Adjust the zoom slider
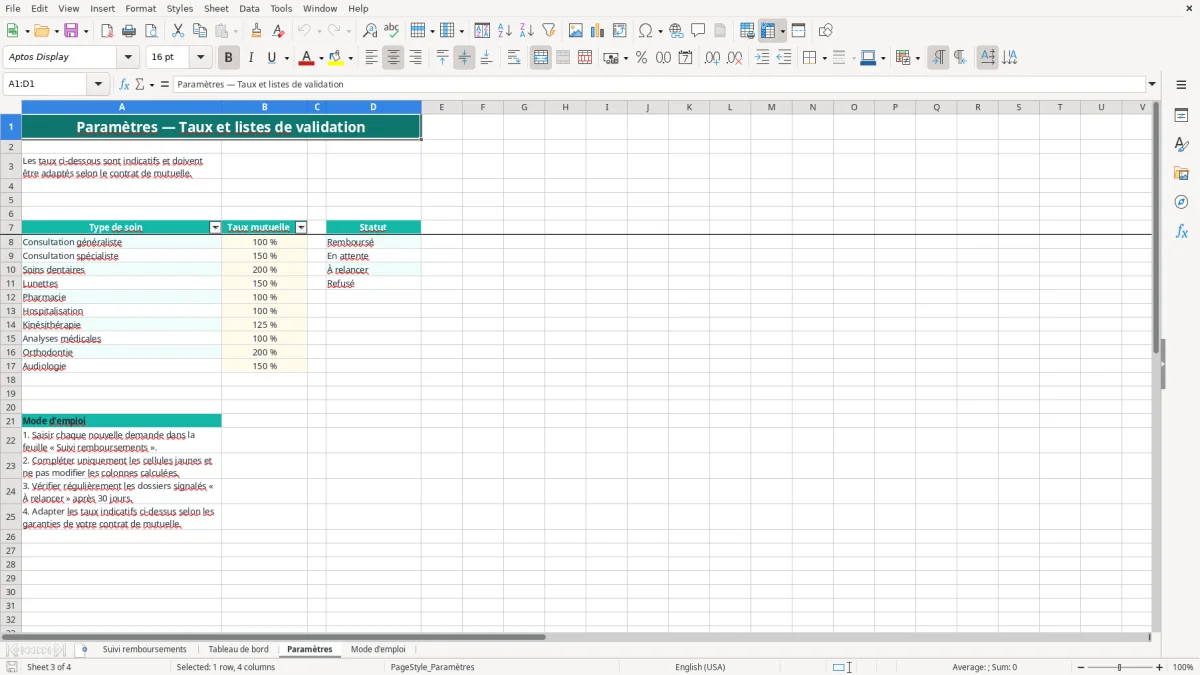Image resolution: width=1200 pixels, height=675 pixels. click(1120, 667)
